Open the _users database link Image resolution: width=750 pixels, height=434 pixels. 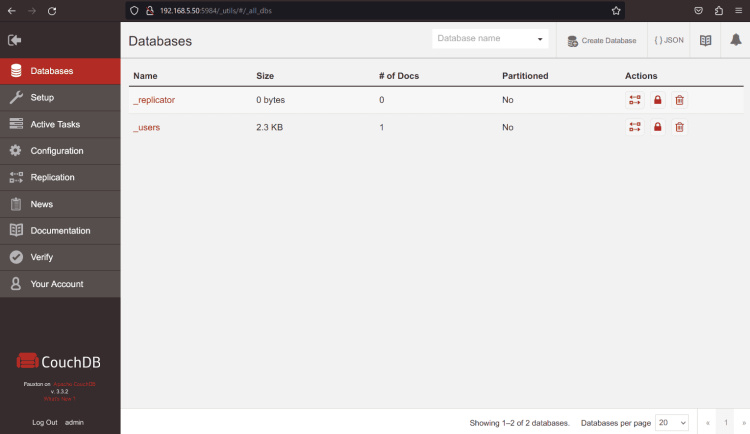tap(146, 127)
